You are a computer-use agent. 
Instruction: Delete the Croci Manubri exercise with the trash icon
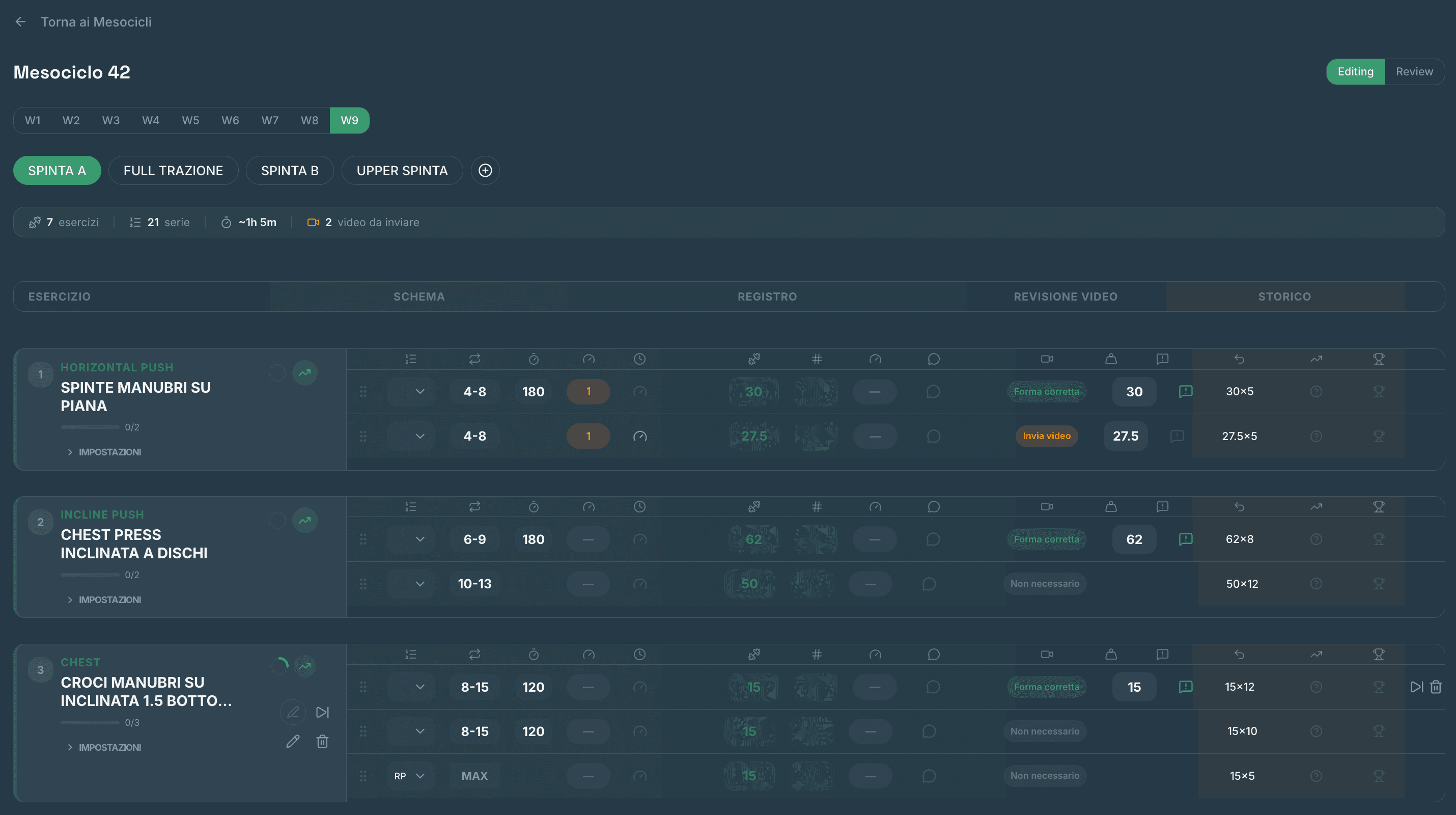[x=322, y=741]
